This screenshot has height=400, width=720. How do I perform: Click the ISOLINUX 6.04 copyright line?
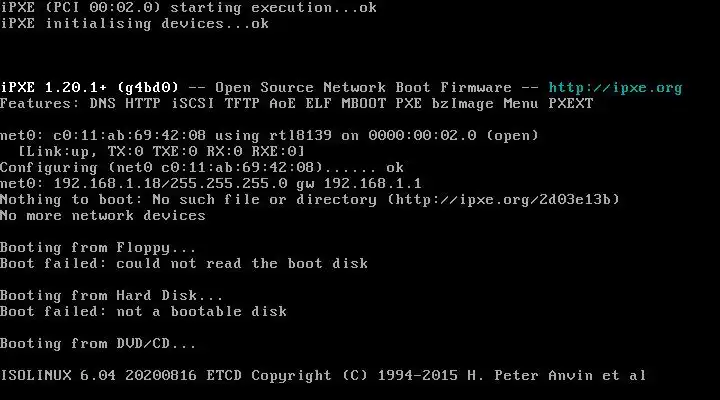[322, 375]
